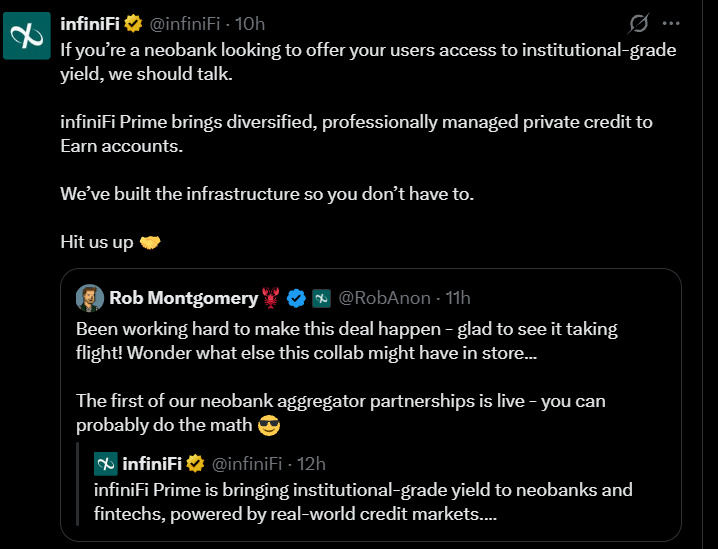Image resolution: width=718 pixels, height=549 pixels.
Task: Click the nested infiniFi Prime quote text
Action: click(x=363, y=502)
